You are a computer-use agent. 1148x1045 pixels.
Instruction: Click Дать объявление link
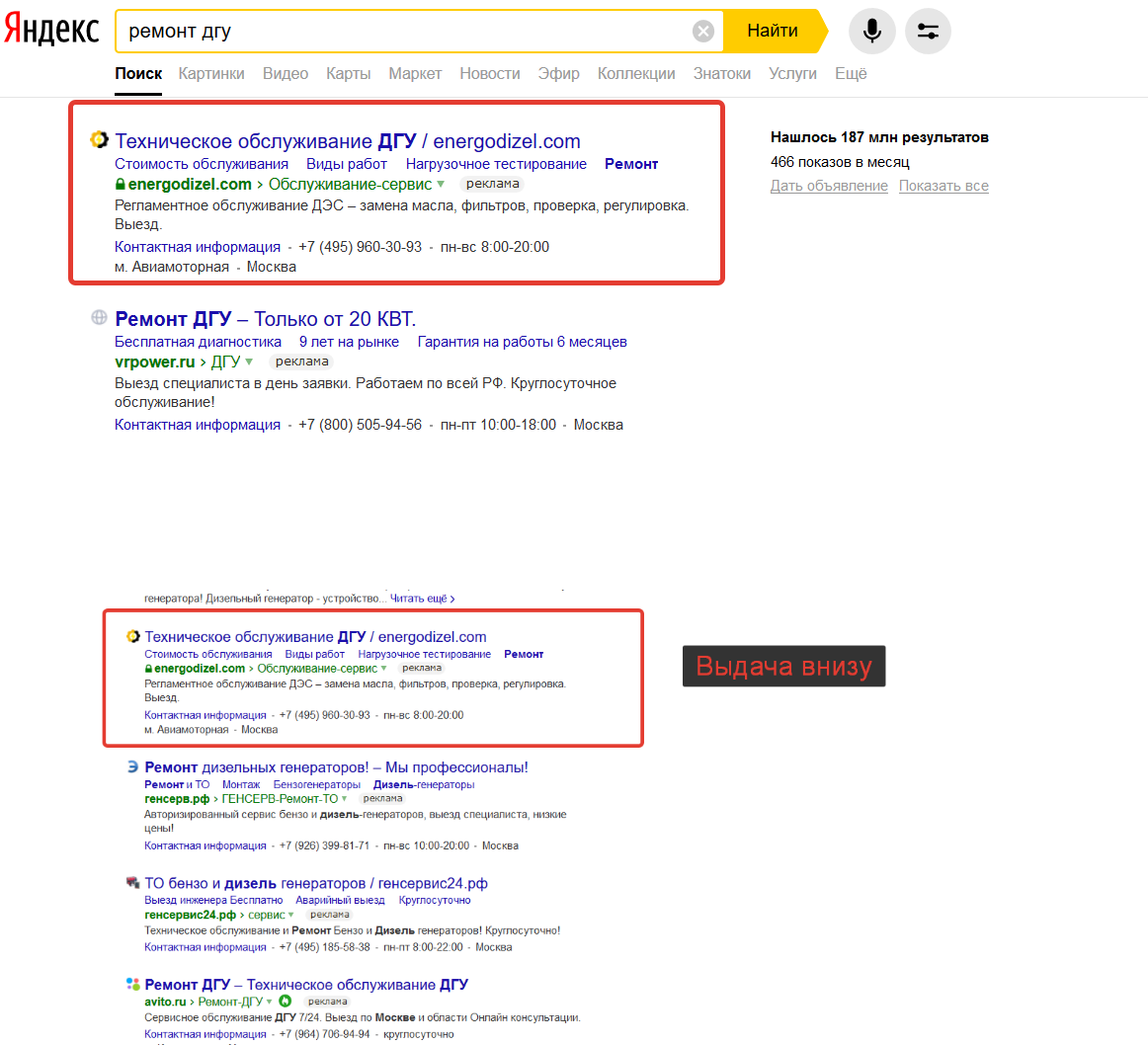pos(829,186)
